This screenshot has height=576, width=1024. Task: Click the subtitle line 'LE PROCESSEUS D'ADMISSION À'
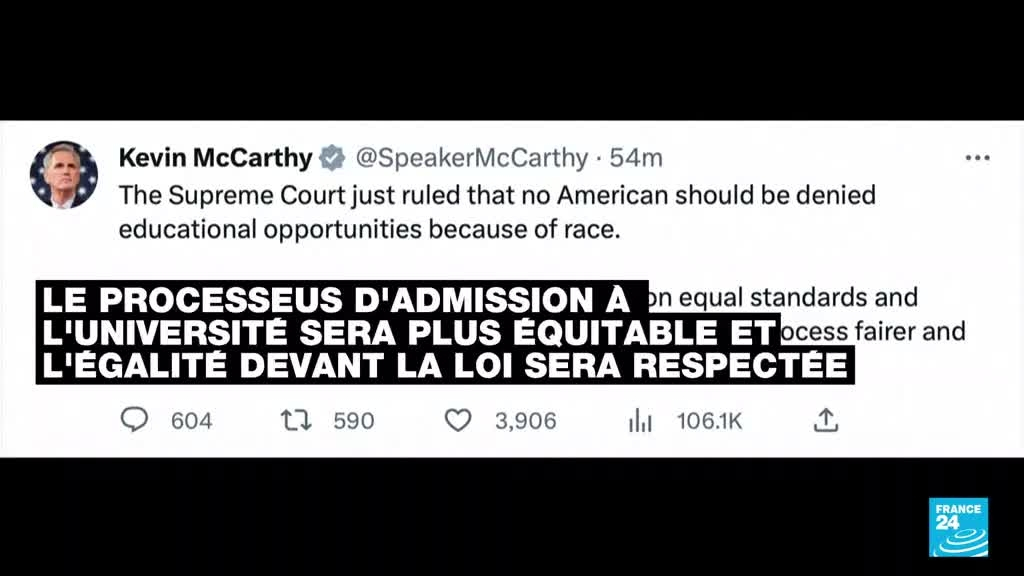pyautogui.click(x=337, y=300)
